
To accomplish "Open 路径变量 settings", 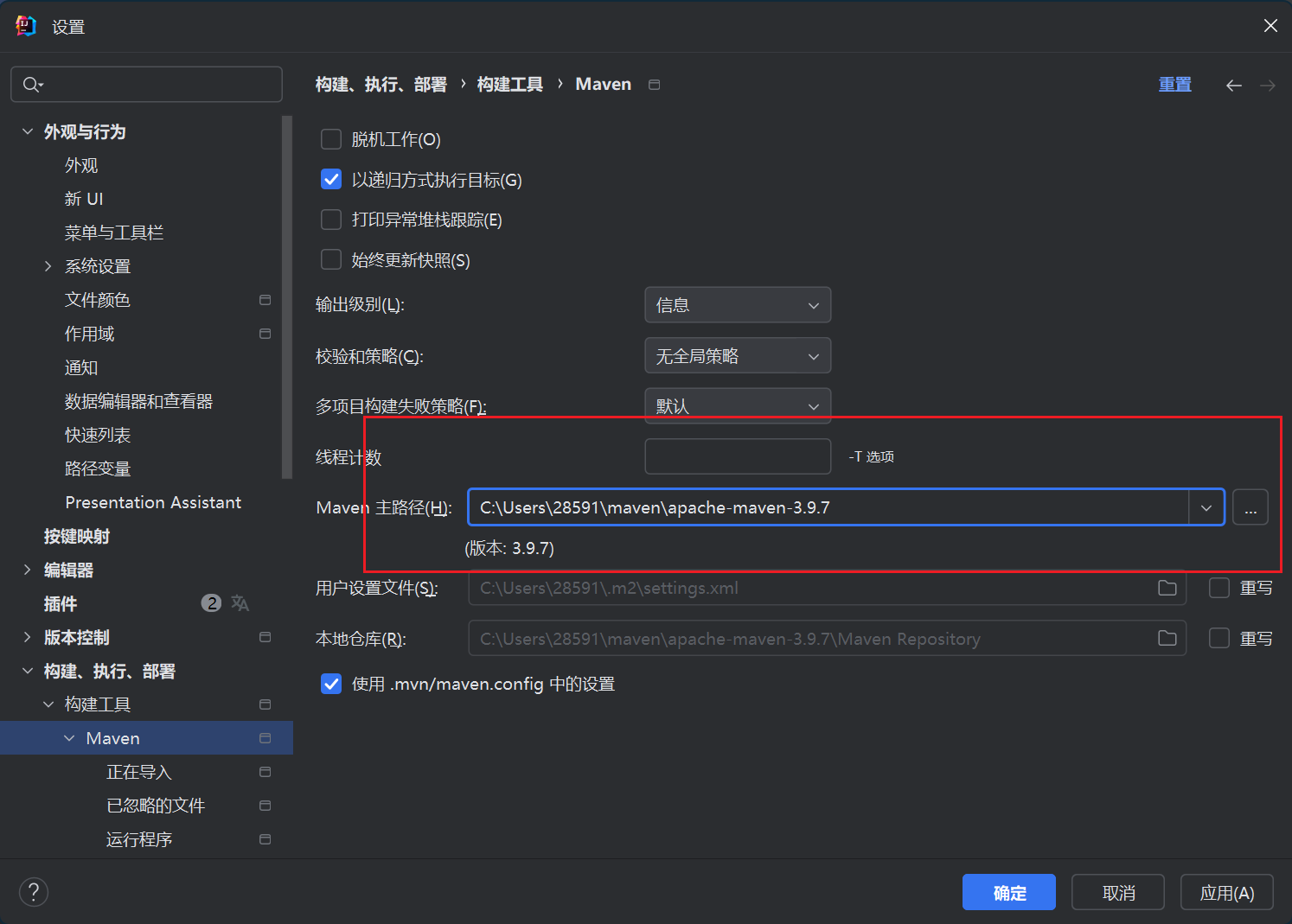I will click(98, 468).
